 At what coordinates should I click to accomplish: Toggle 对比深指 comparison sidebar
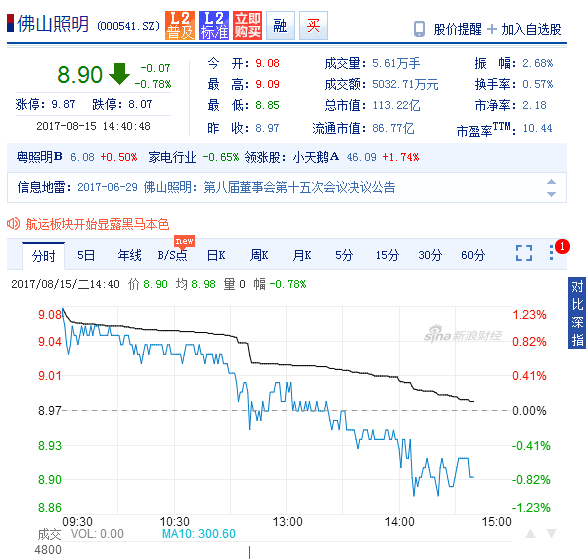[577, 313]
